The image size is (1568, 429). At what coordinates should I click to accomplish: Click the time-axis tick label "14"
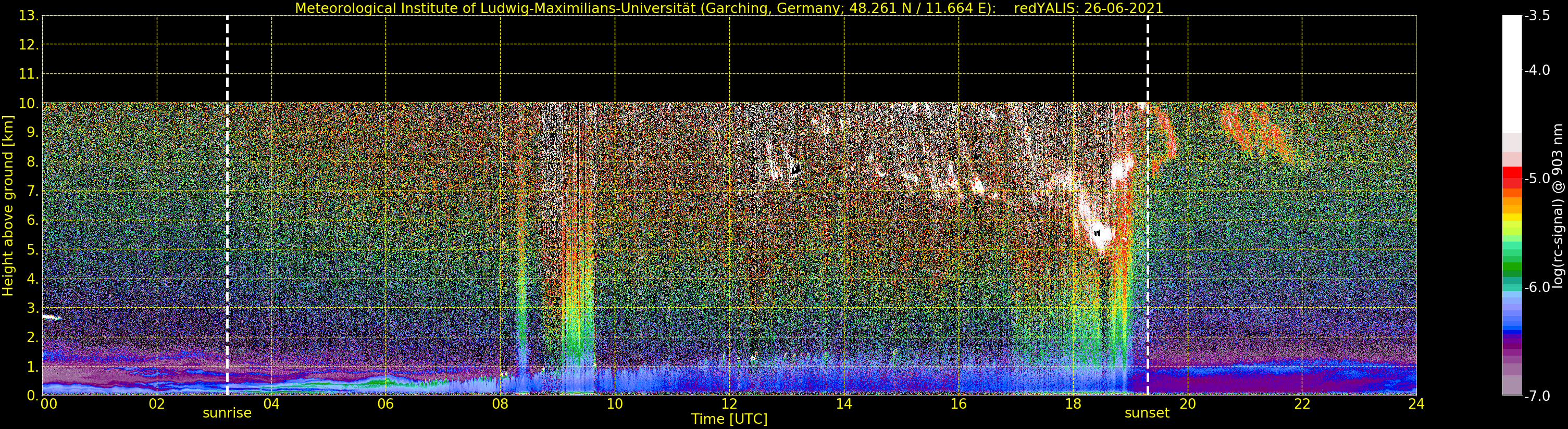coord(844,404)
